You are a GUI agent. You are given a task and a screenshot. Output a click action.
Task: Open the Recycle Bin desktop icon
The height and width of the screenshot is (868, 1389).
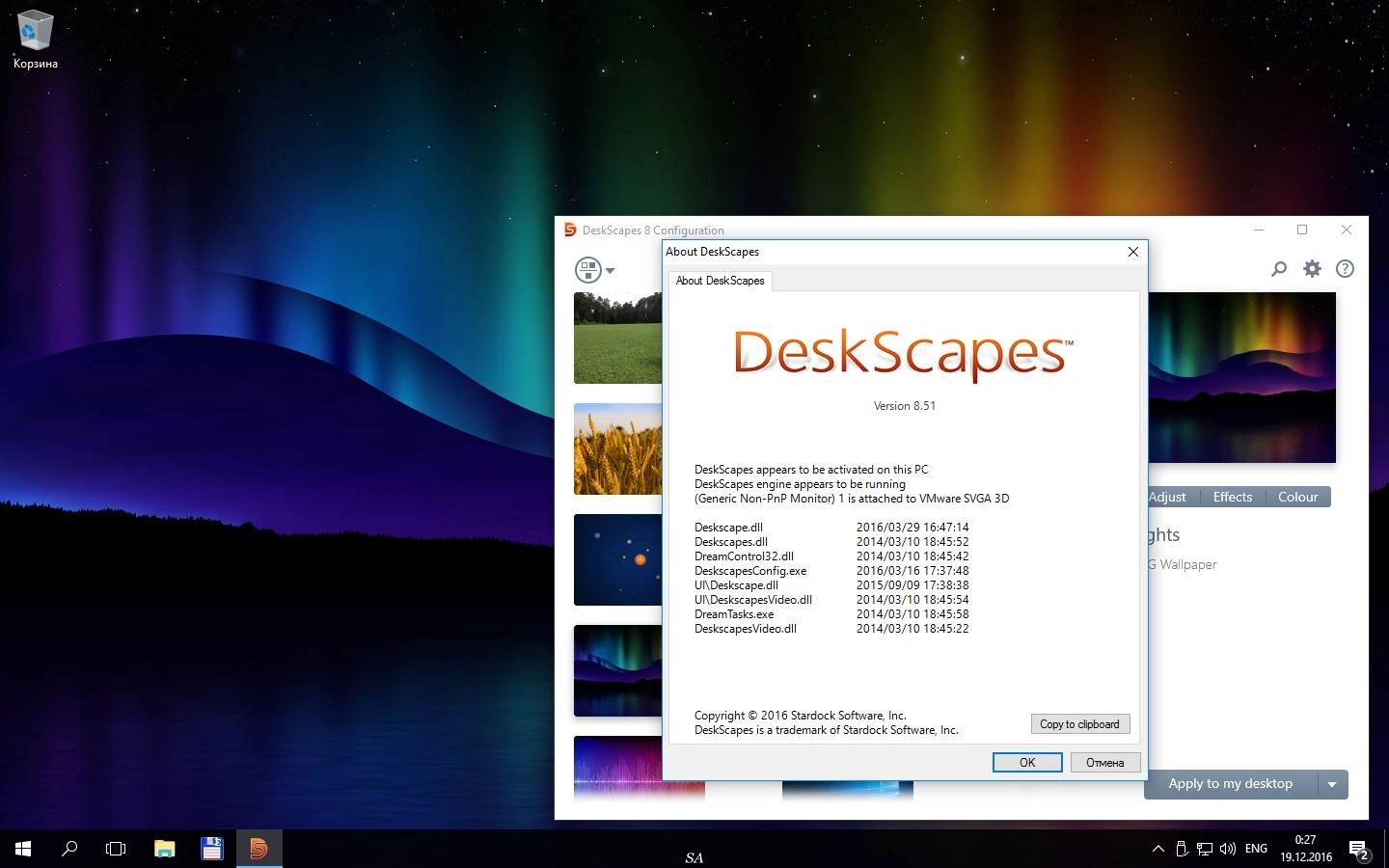[35, 40]
